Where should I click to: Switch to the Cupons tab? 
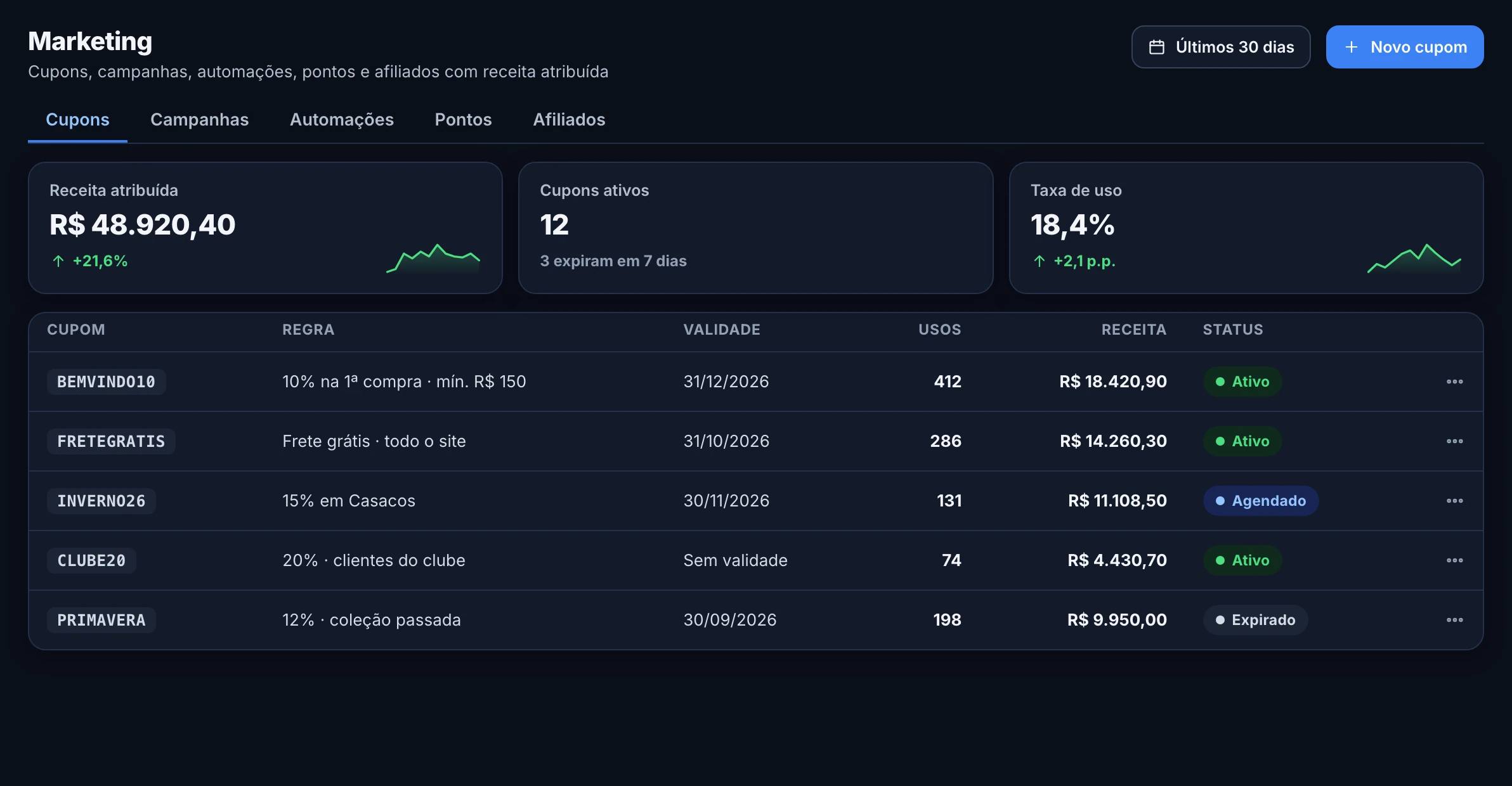(x=77, y=120)
